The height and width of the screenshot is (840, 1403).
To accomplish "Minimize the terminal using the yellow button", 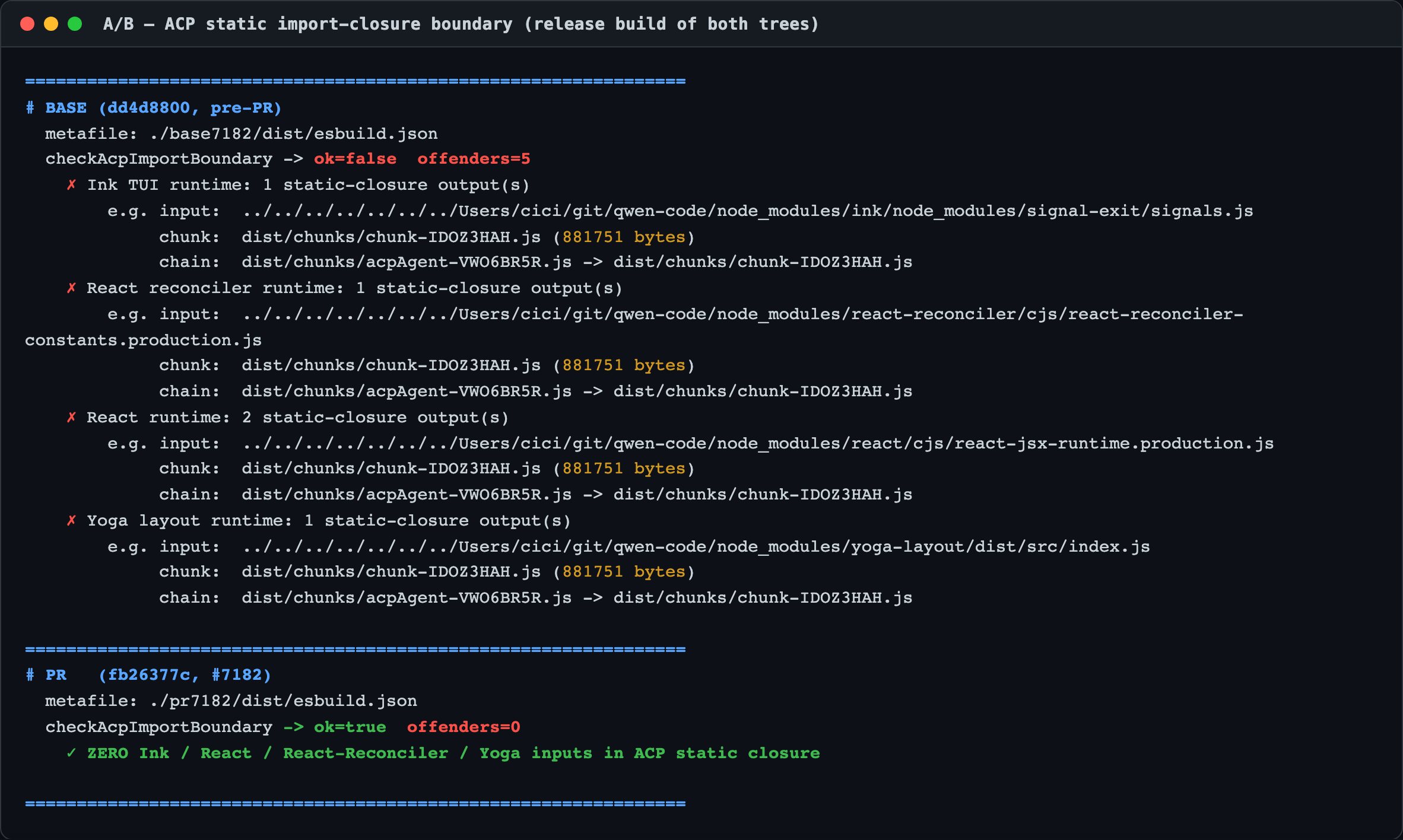I will pos(51,24).
